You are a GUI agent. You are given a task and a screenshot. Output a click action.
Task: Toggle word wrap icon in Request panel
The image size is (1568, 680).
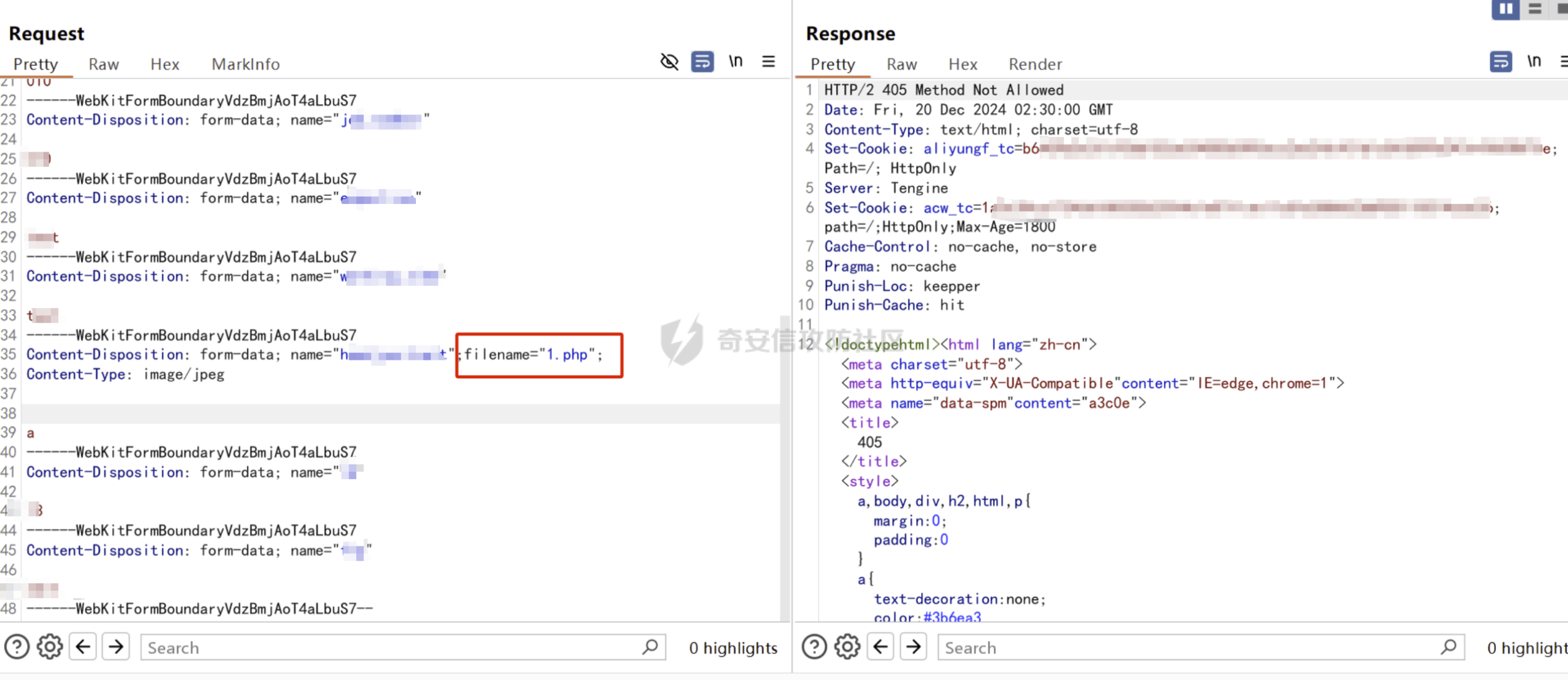(702, 62)
